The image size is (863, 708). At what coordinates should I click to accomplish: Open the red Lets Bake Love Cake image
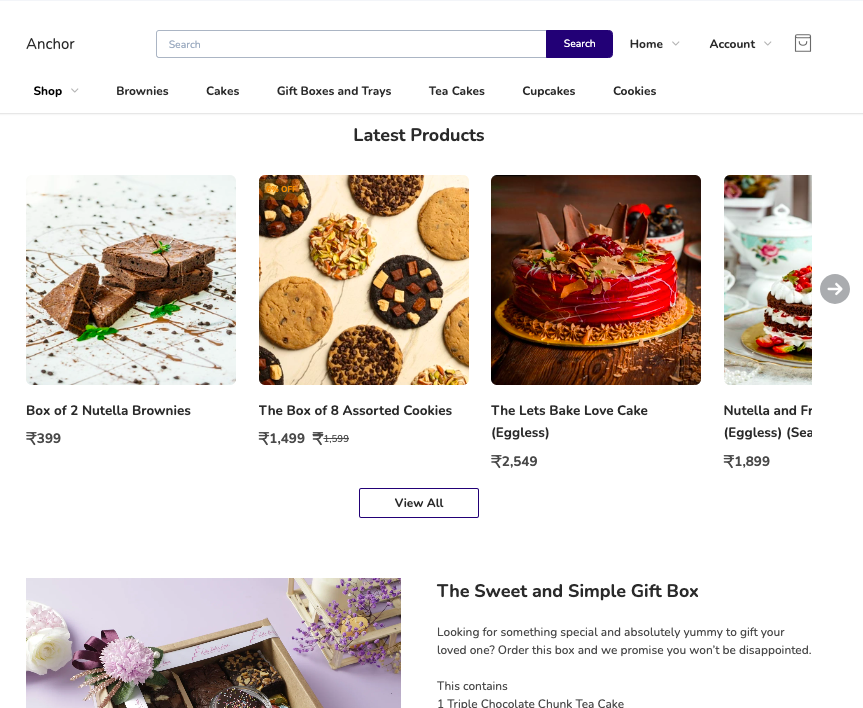(x=596, y=280)
